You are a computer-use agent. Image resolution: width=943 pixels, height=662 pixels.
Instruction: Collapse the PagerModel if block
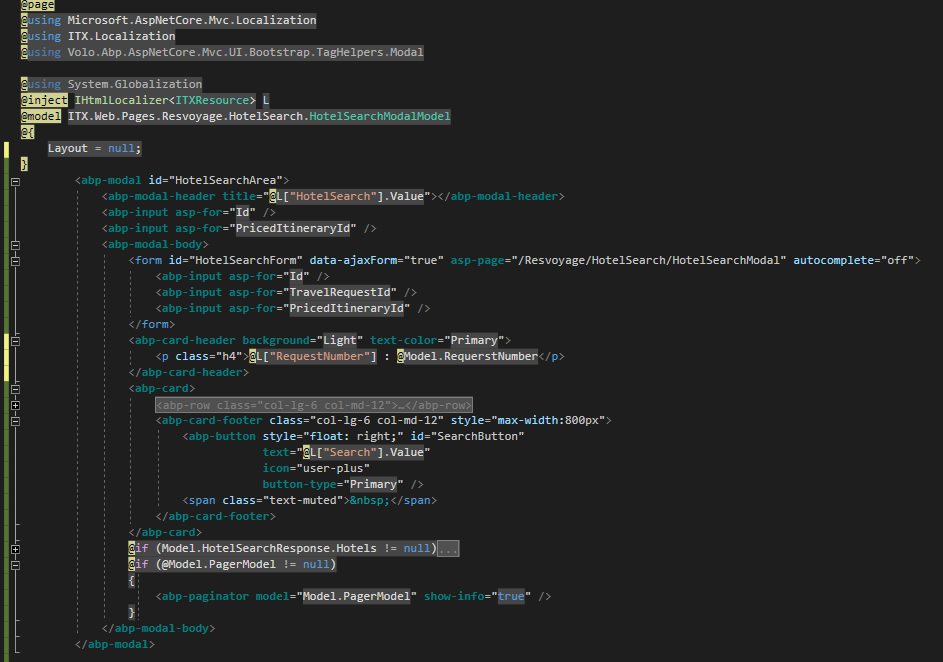click(15, 565)
